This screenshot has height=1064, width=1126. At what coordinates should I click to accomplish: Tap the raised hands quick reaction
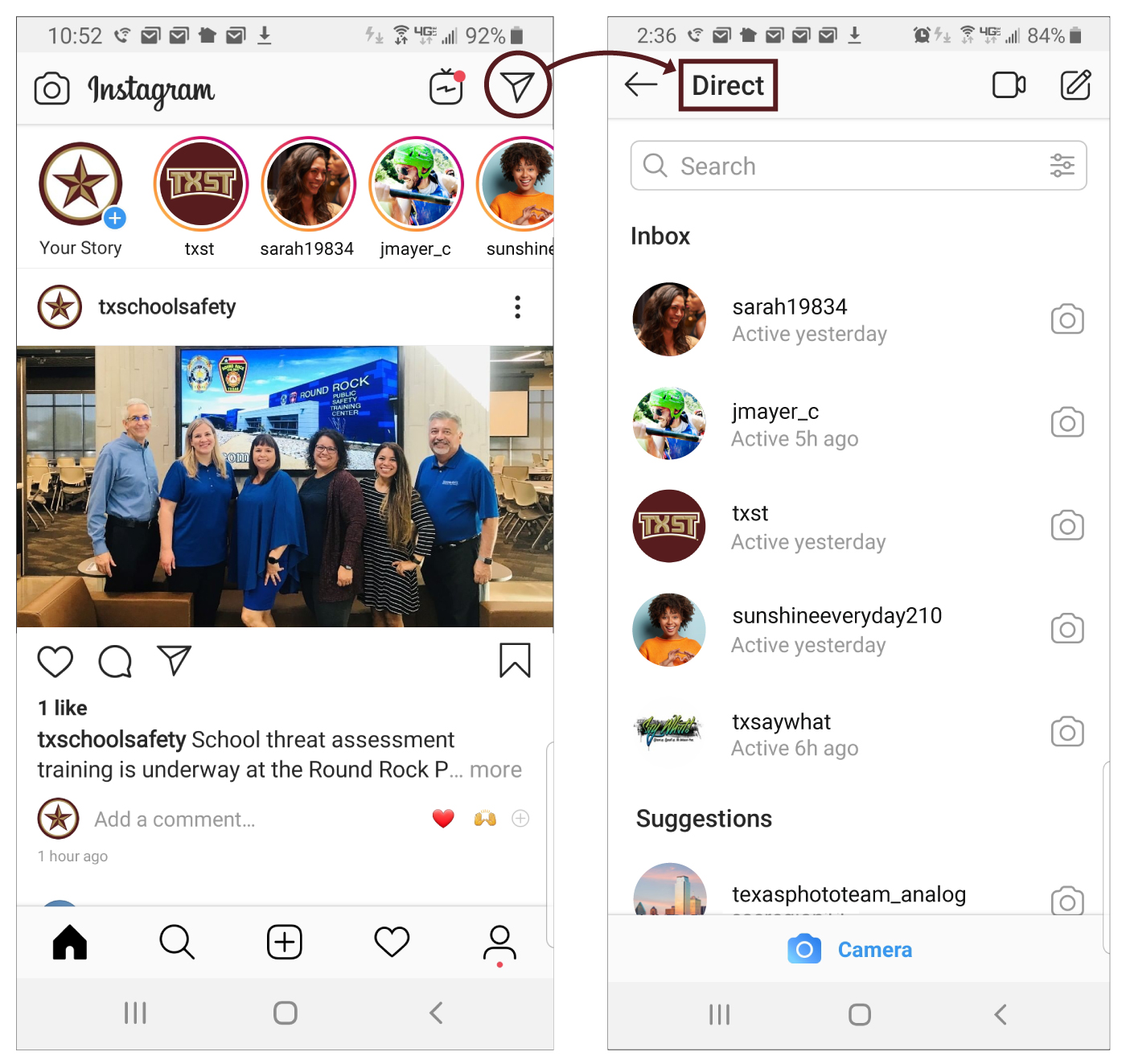(485, 819)
